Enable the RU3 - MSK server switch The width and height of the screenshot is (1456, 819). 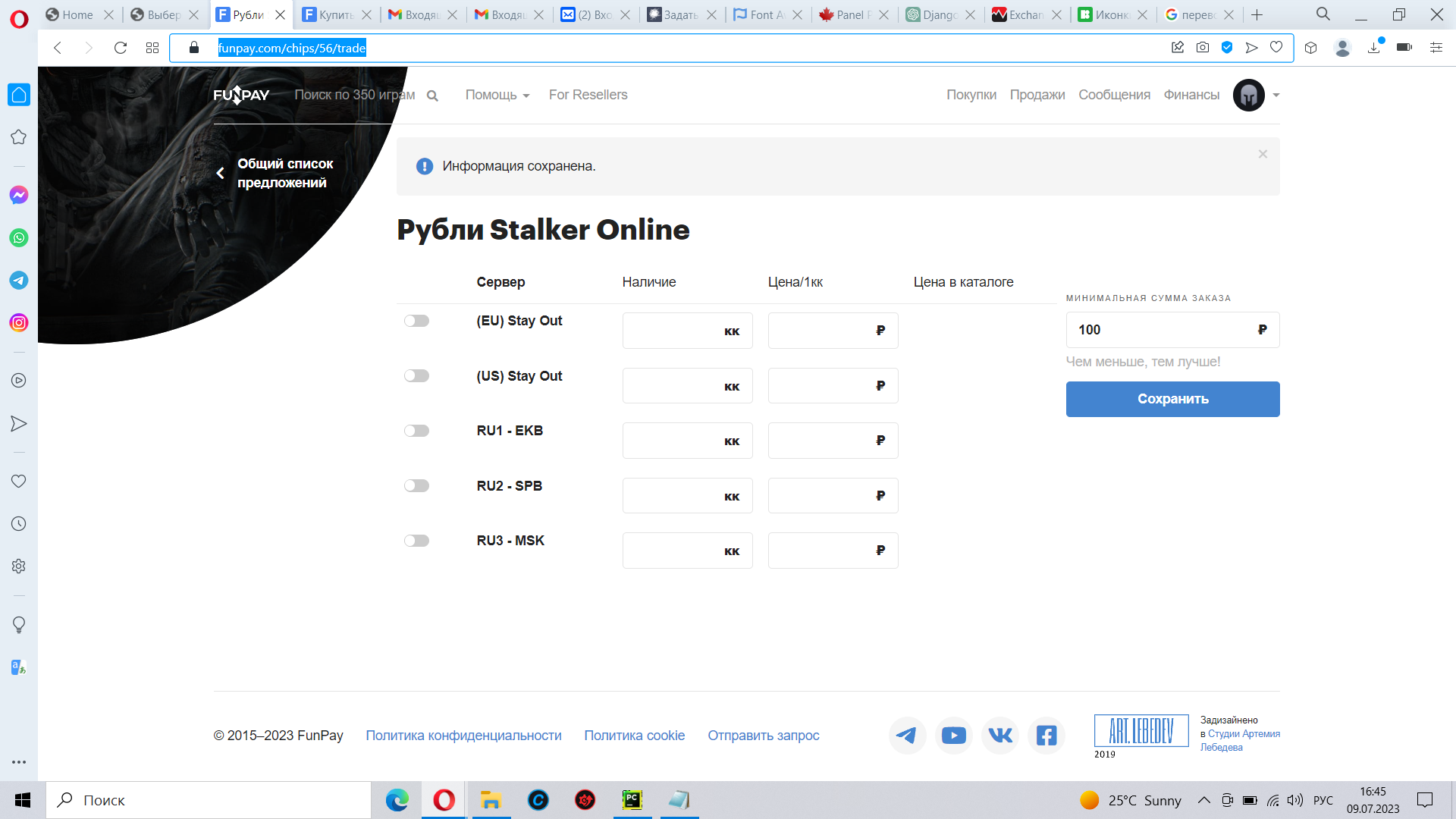pos(416,541)
